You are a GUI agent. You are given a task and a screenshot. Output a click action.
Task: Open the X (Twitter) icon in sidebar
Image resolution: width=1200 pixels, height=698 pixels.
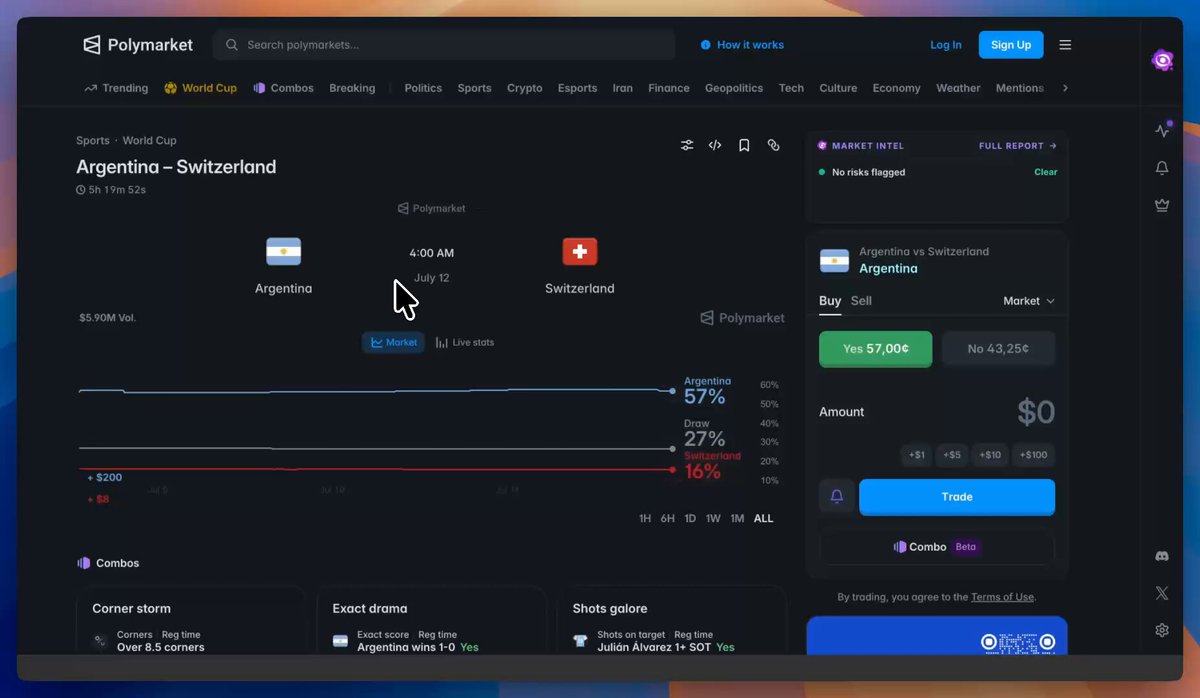(1162, 593)
